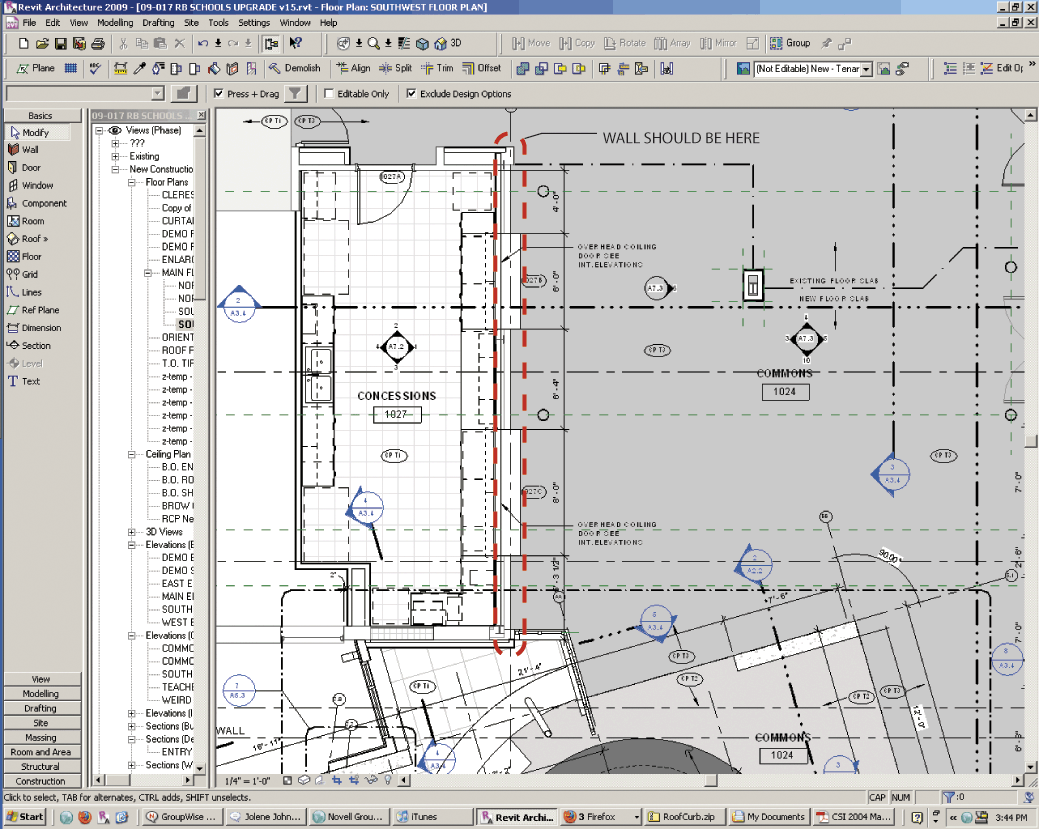
Task: Uncheck Exclude Design Options
Action: tap(411, 94)
